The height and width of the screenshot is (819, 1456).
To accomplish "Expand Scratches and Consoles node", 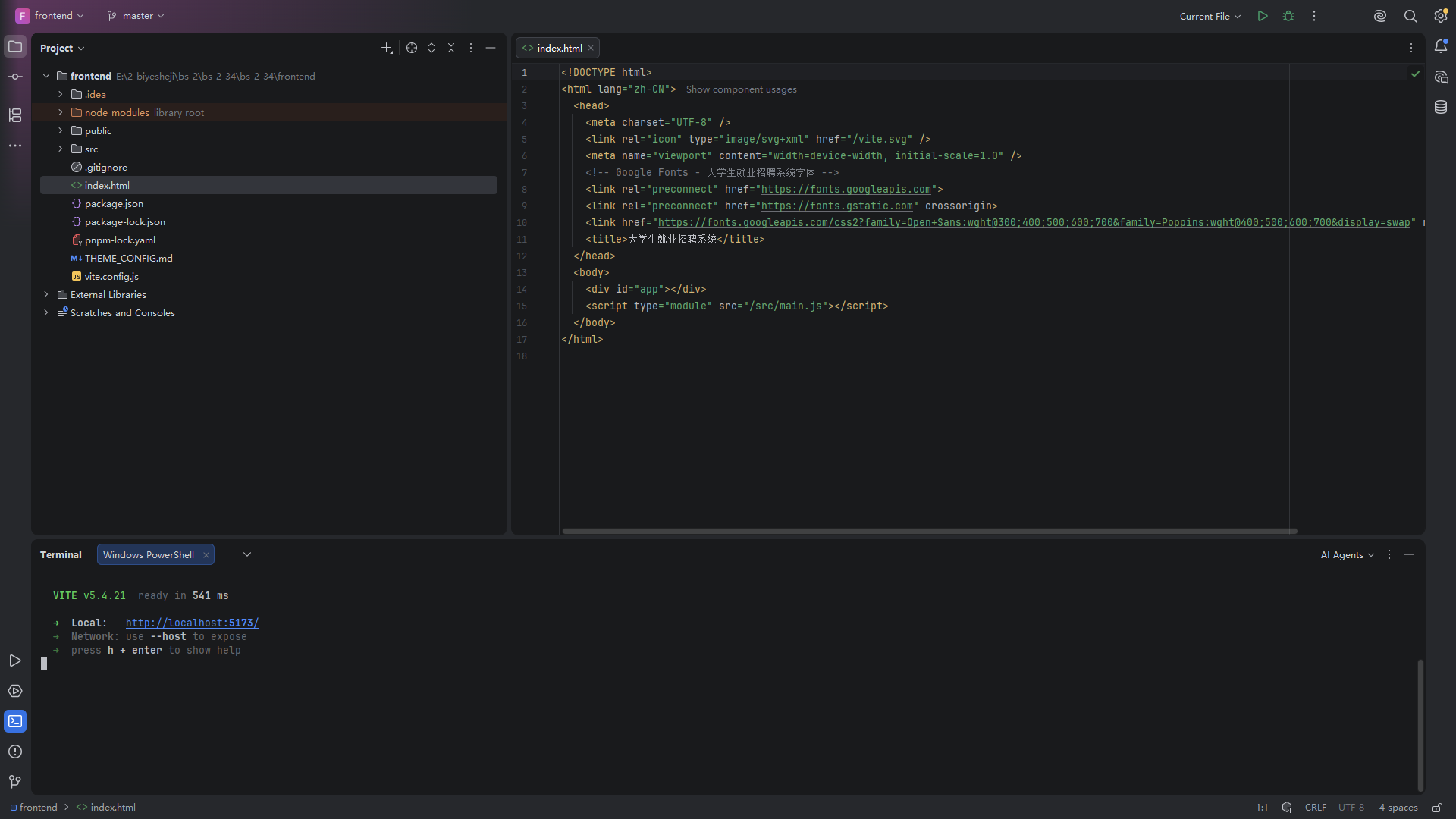I will [46, 312].
